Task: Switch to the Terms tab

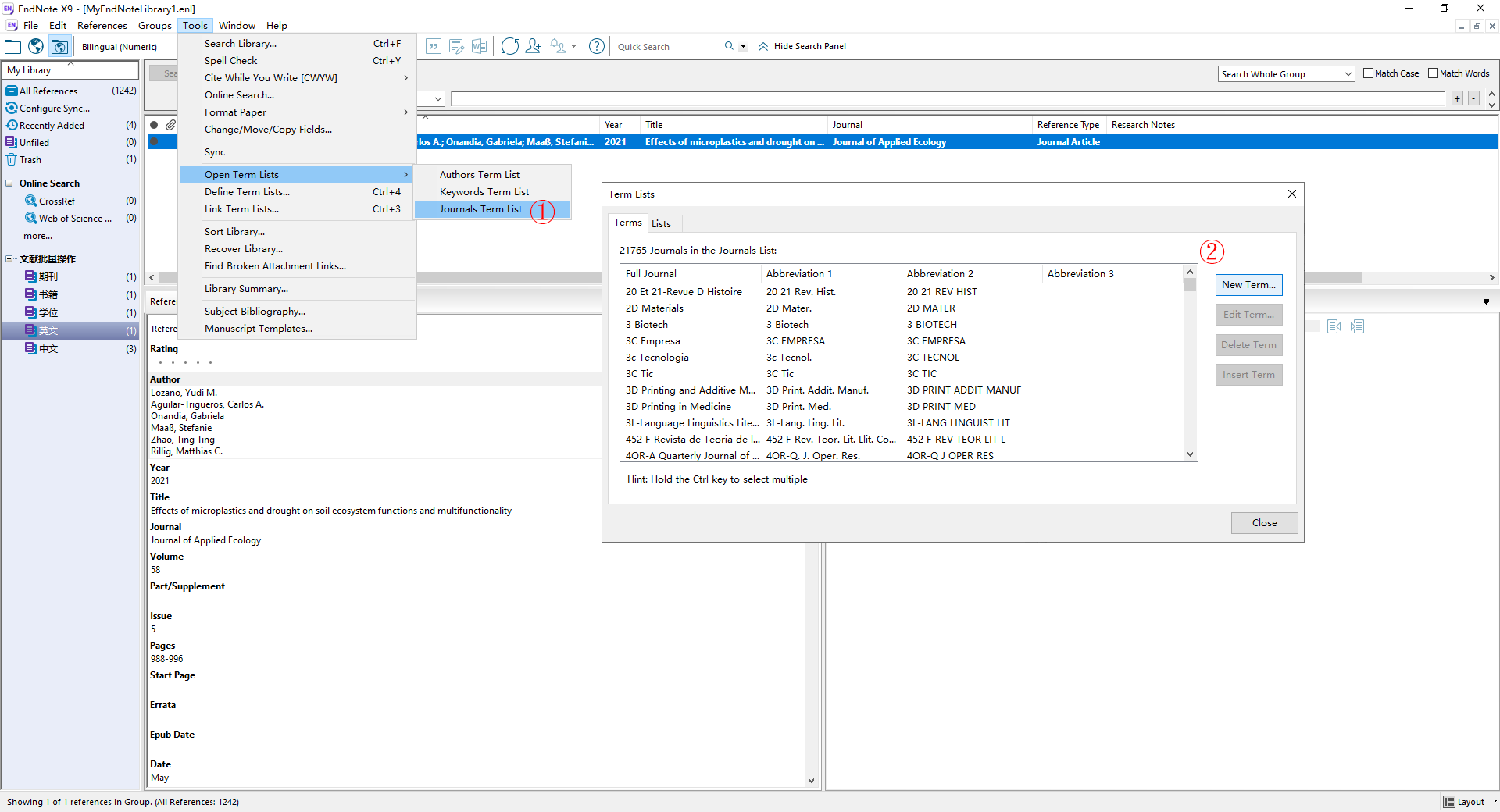Action: pos(628,223)
